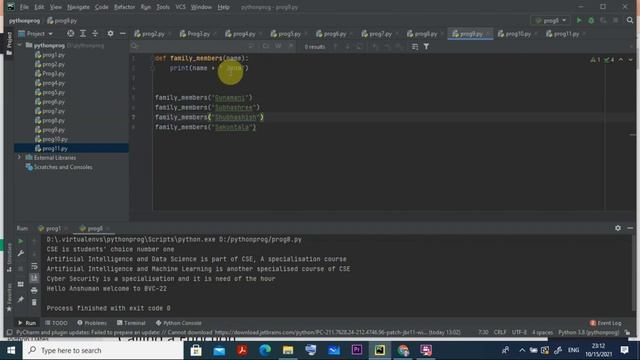
Task: Open the Navigate menu
Action: [78, 7]
